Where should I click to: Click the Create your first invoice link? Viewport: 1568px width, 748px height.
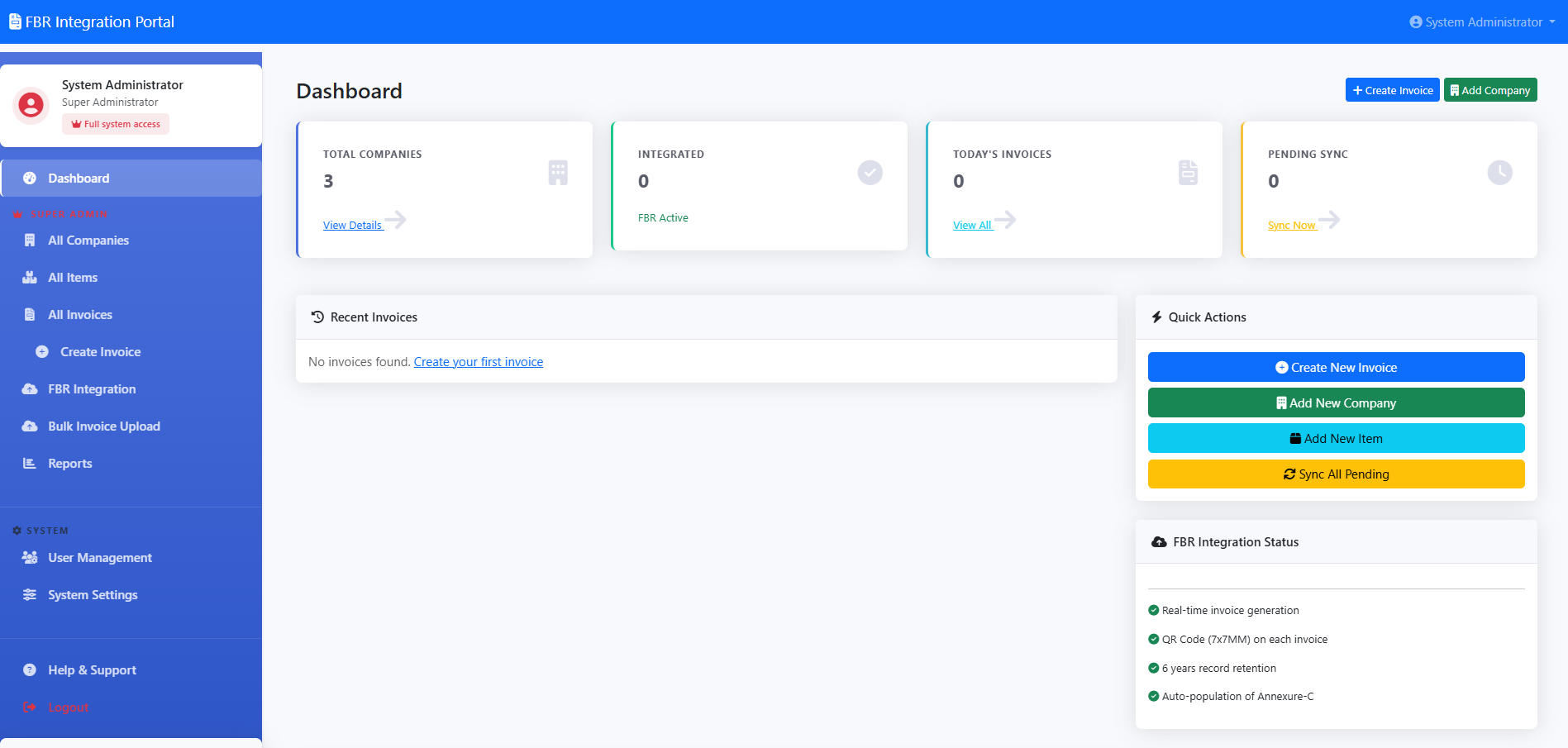point(479,361)
